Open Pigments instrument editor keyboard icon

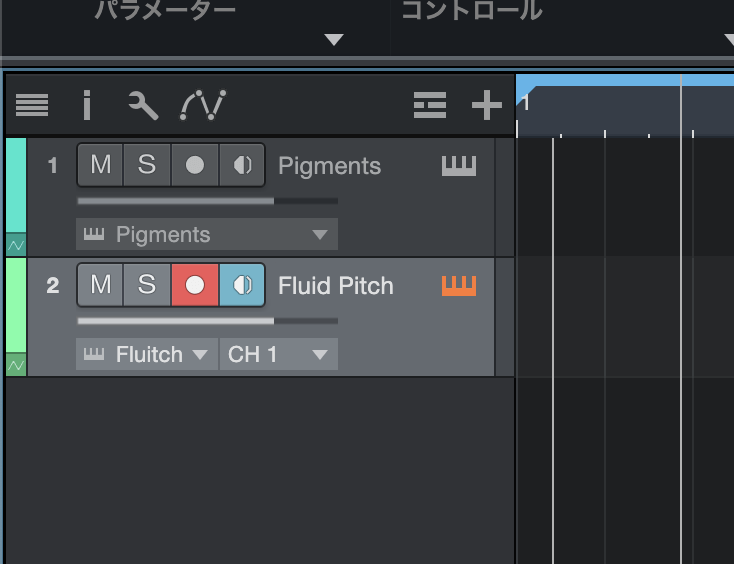pyautogui.click(x=459, y=166)
